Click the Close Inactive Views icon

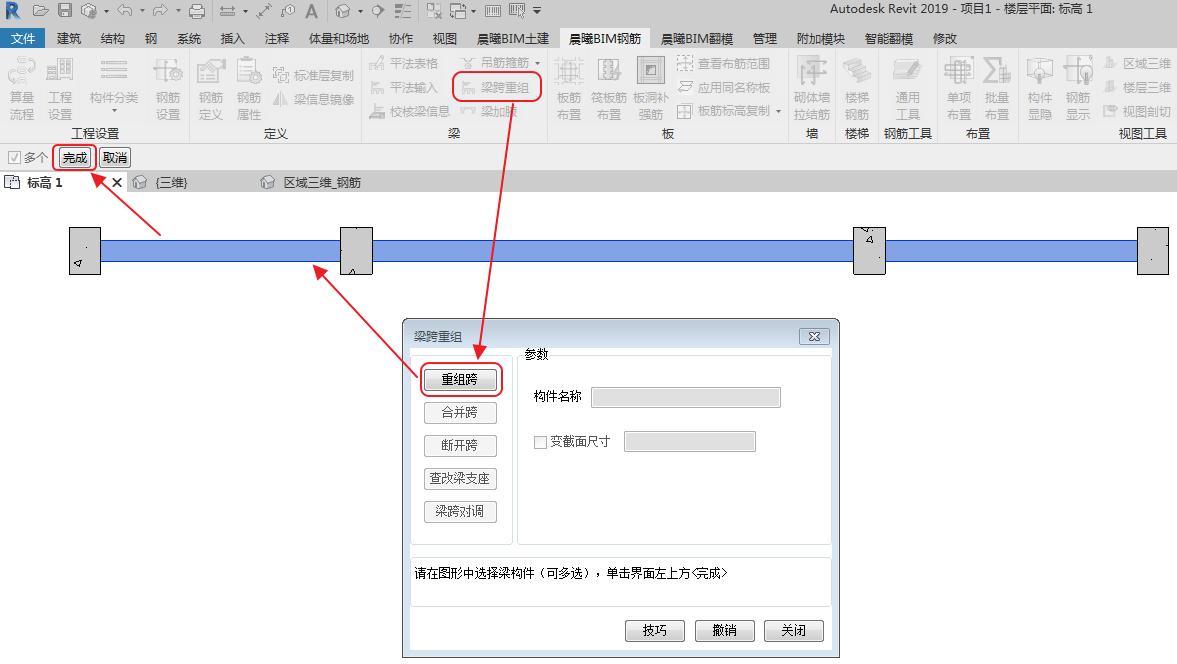tap(434, 11)
